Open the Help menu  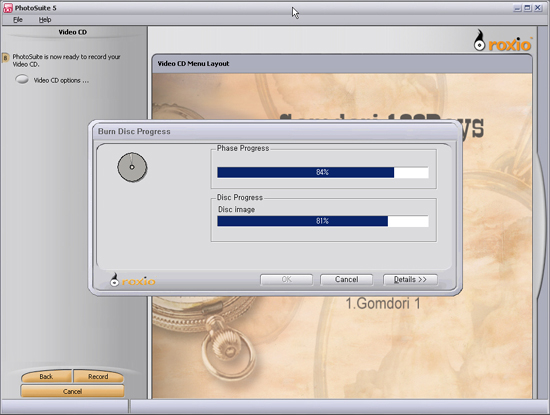(x=45, y=20)
